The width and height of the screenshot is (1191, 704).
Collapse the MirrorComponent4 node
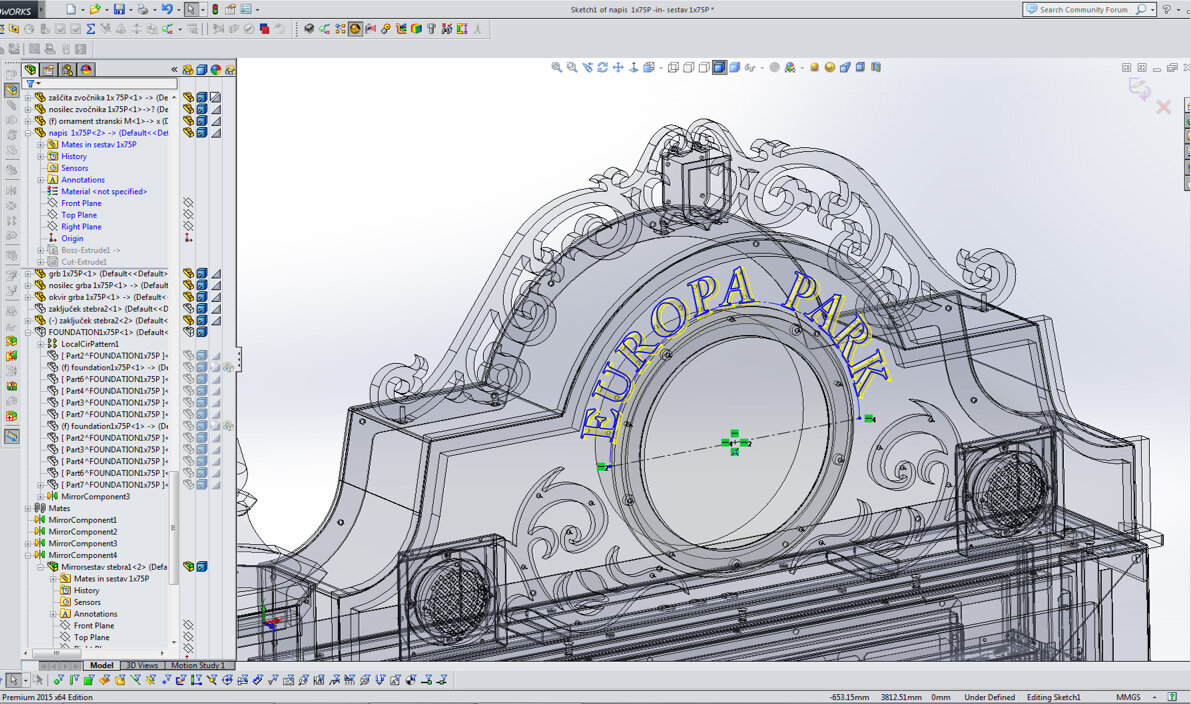28,555
